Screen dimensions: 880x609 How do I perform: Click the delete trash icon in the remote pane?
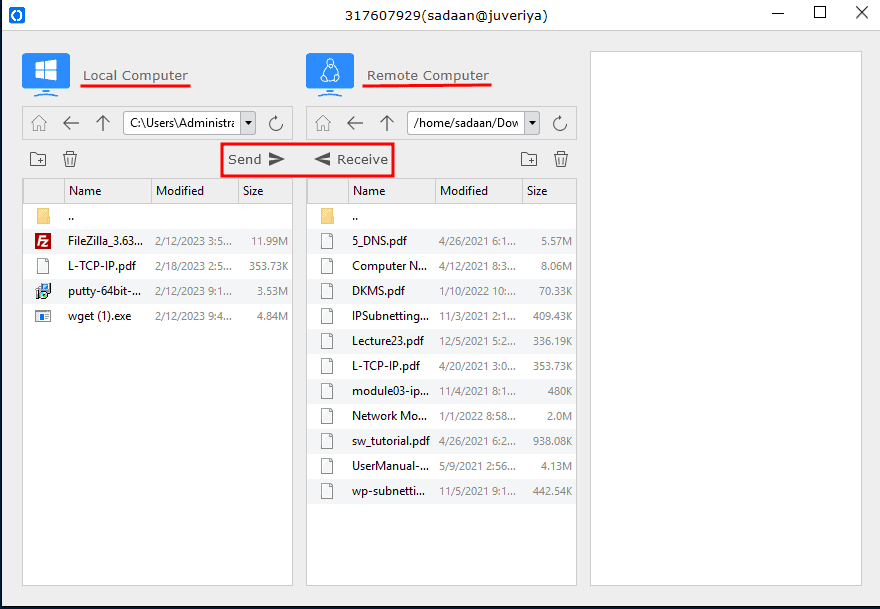(x=561, y=159)
